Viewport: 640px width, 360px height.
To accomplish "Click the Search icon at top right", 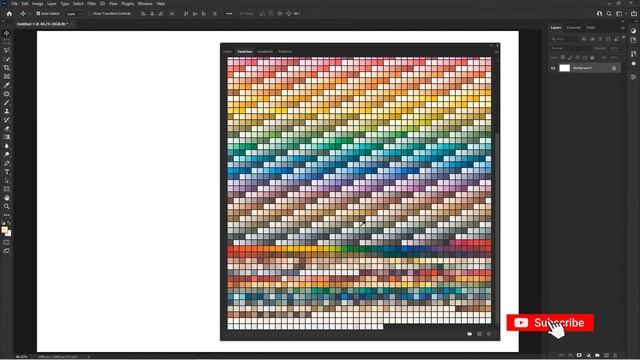I will coord(609,13).
